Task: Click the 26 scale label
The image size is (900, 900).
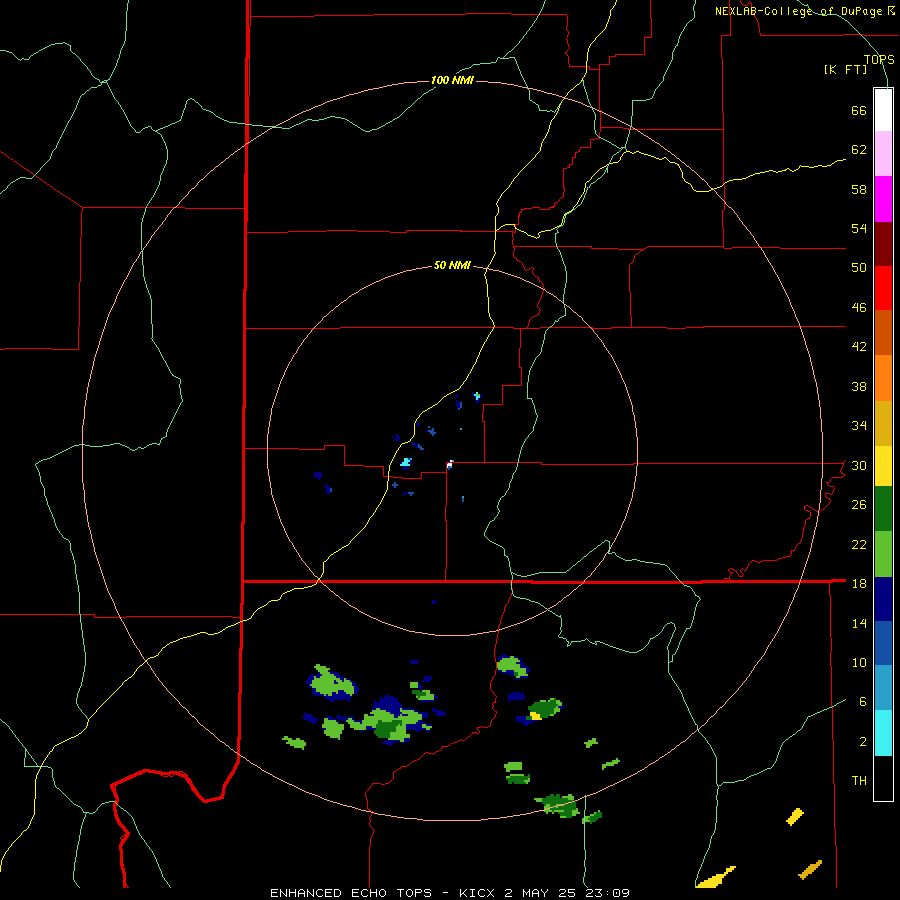Action: (859, 505)
